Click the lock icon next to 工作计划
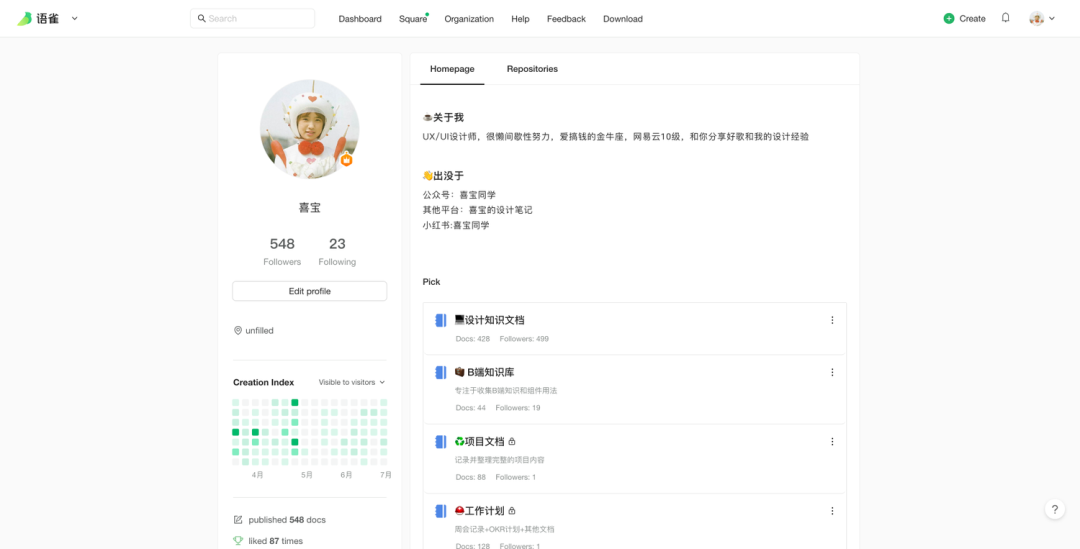The width and height of the screenshot is (1080, 549). click(x=512, y=511)
